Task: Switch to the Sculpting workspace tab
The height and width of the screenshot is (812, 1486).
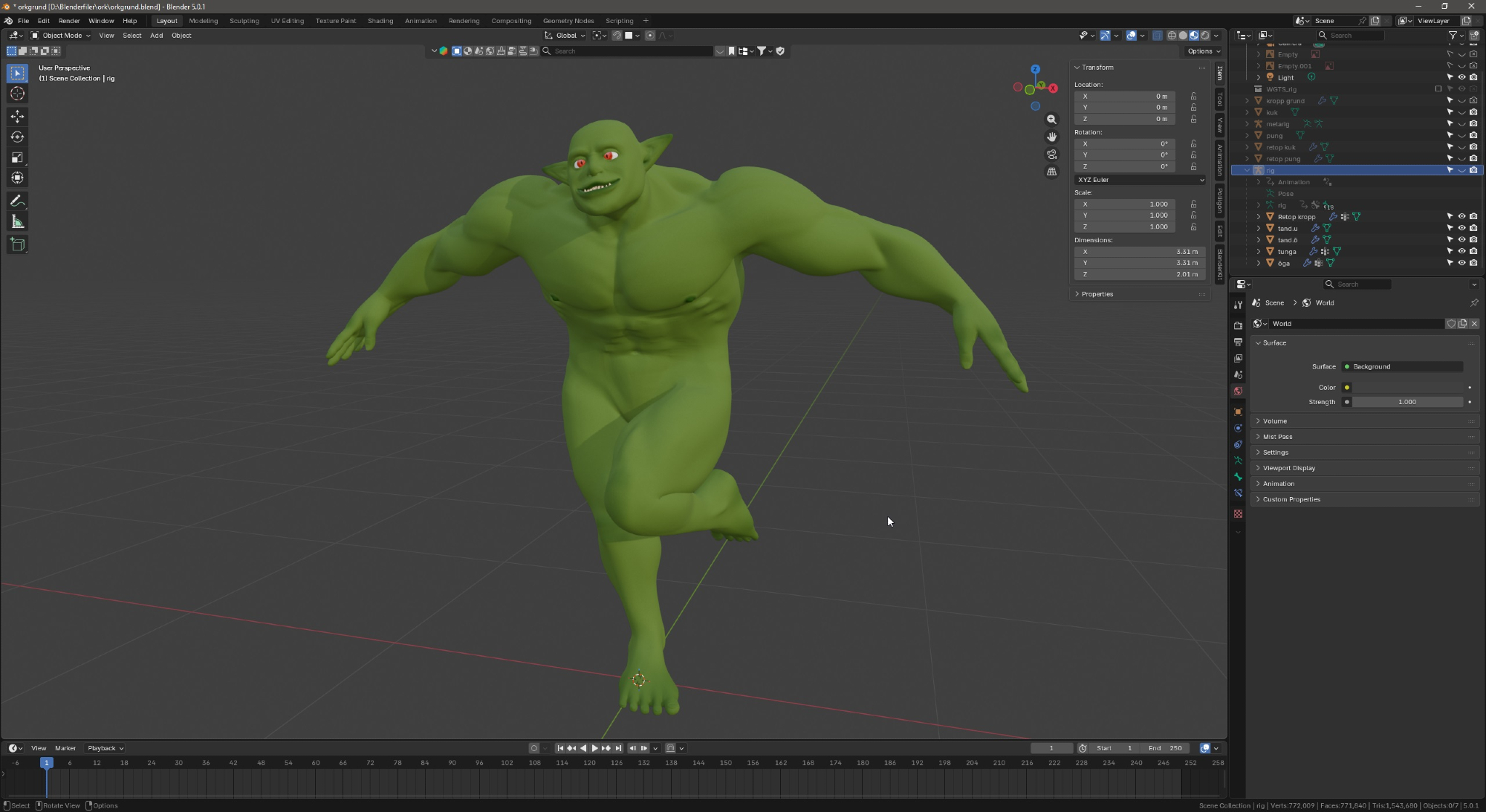Action: [244, 21]
